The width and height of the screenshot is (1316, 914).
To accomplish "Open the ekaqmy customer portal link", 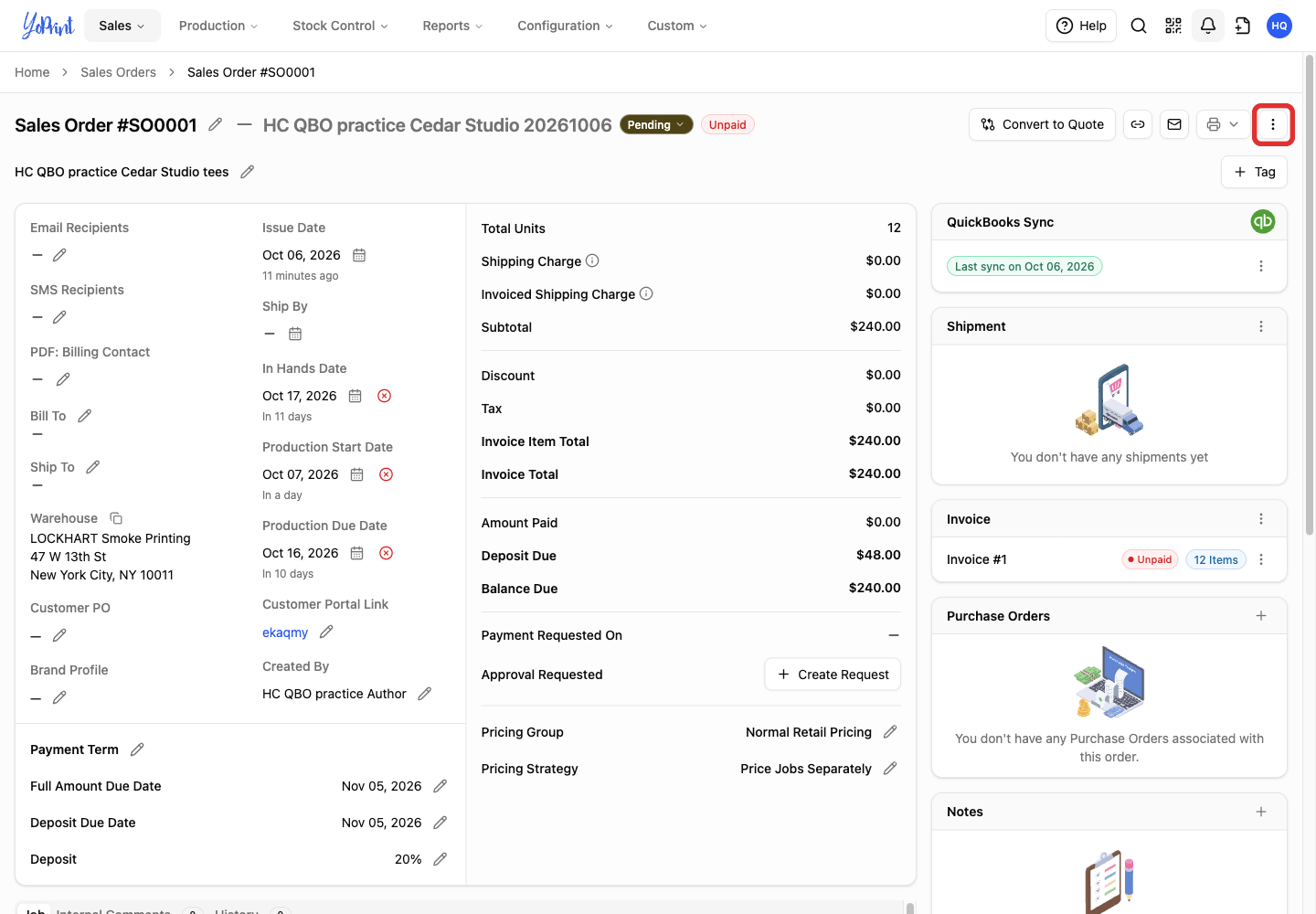I will pos(285,632).
